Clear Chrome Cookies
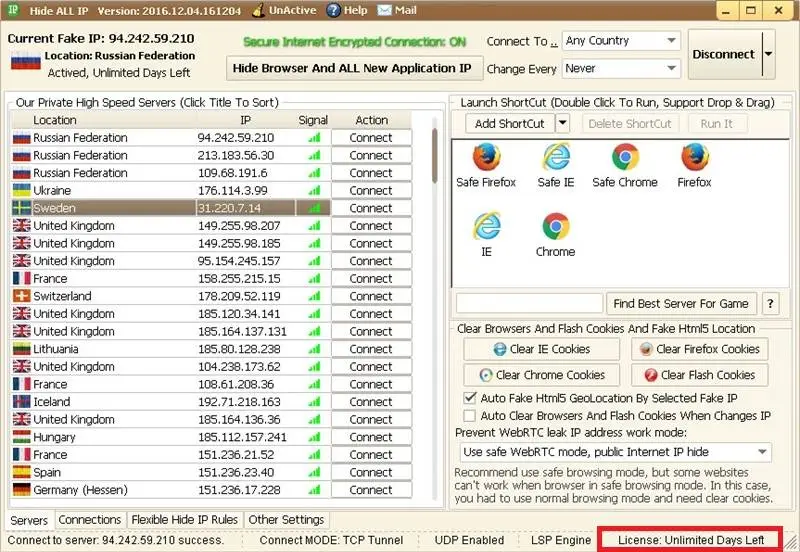The height and width of the screenshot is (552, 800). pyautogui.click(x=541, y=375)
